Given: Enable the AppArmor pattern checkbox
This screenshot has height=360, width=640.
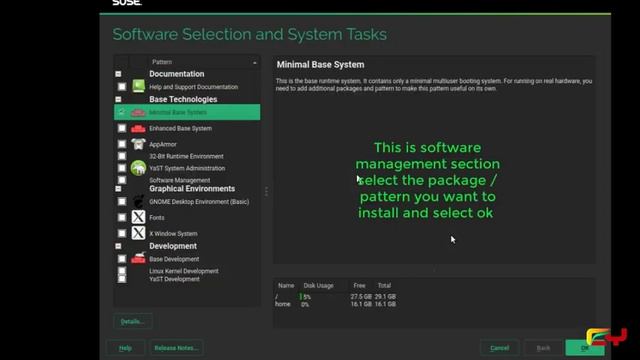Looking at the screenshot, I should [122, 144].
